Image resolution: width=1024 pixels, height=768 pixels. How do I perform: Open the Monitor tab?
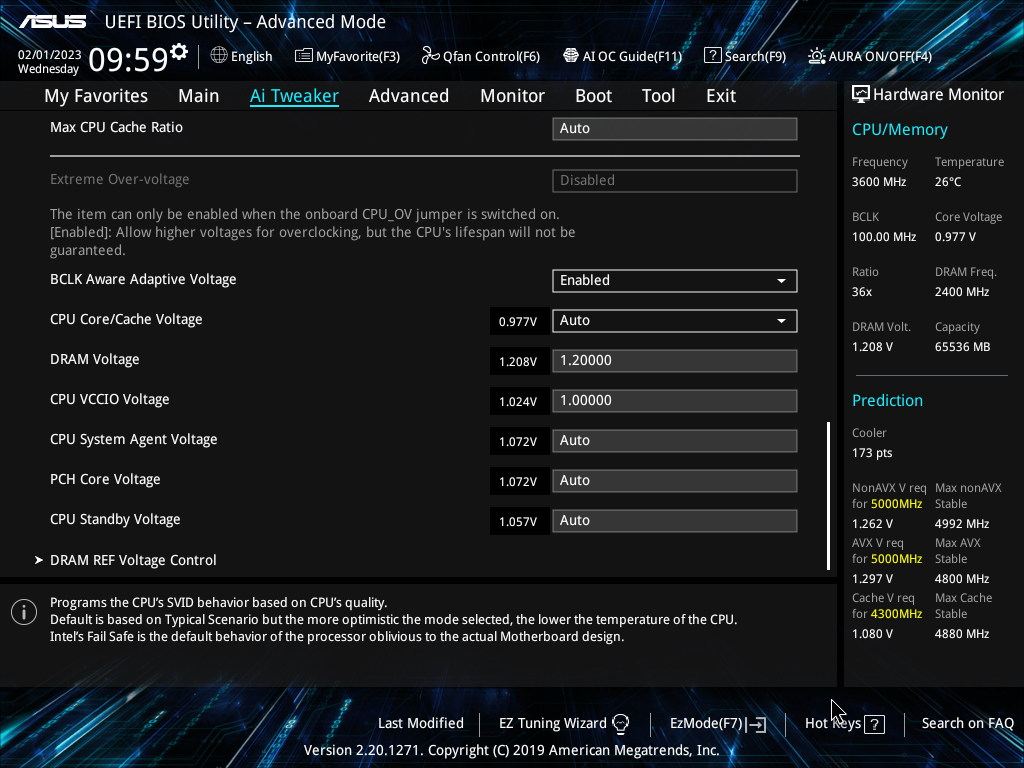coord(512,95)
